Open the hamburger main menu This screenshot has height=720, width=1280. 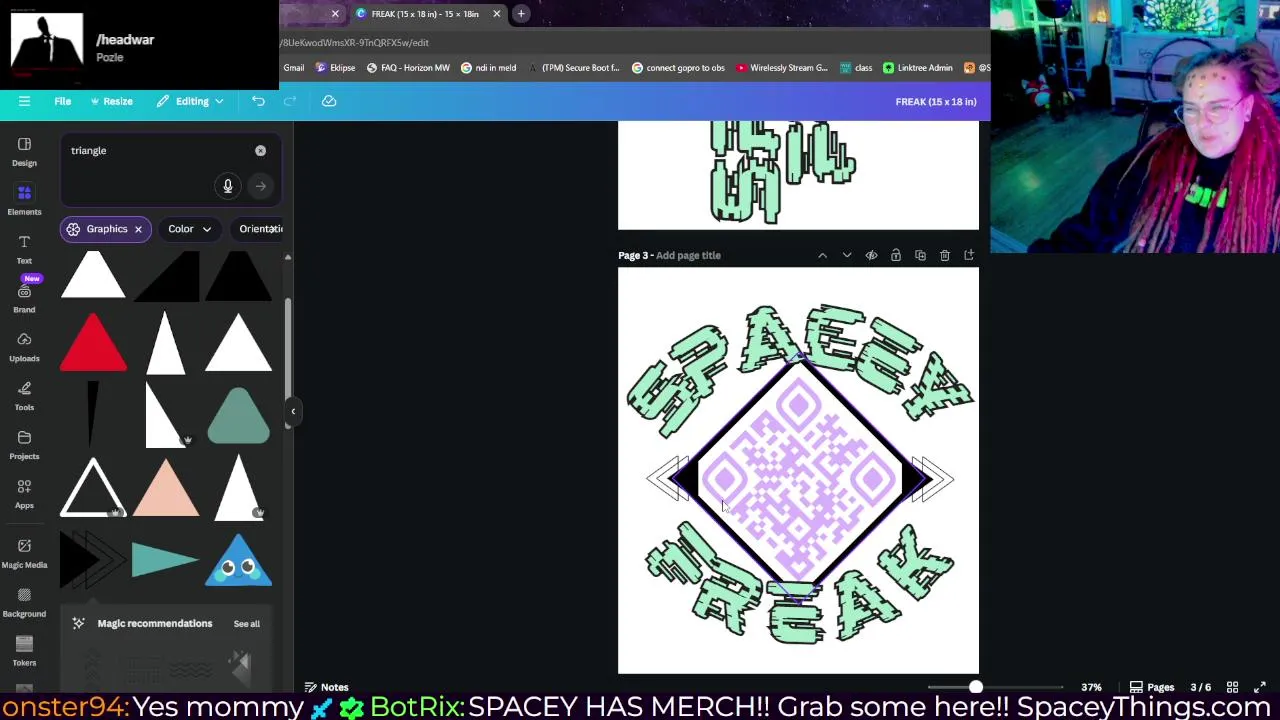[24, 101]
